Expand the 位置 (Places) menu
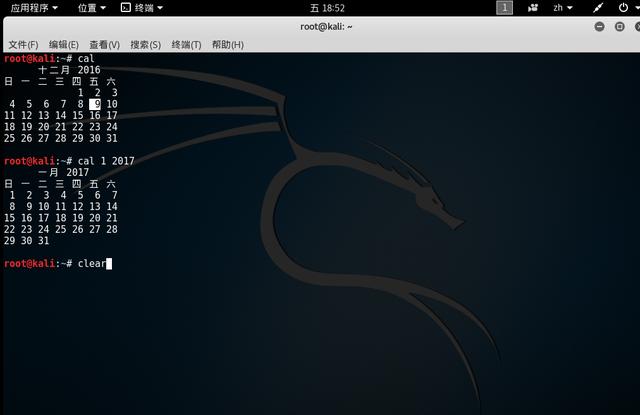This screenshot has width=640, height=415. [92, 7]
